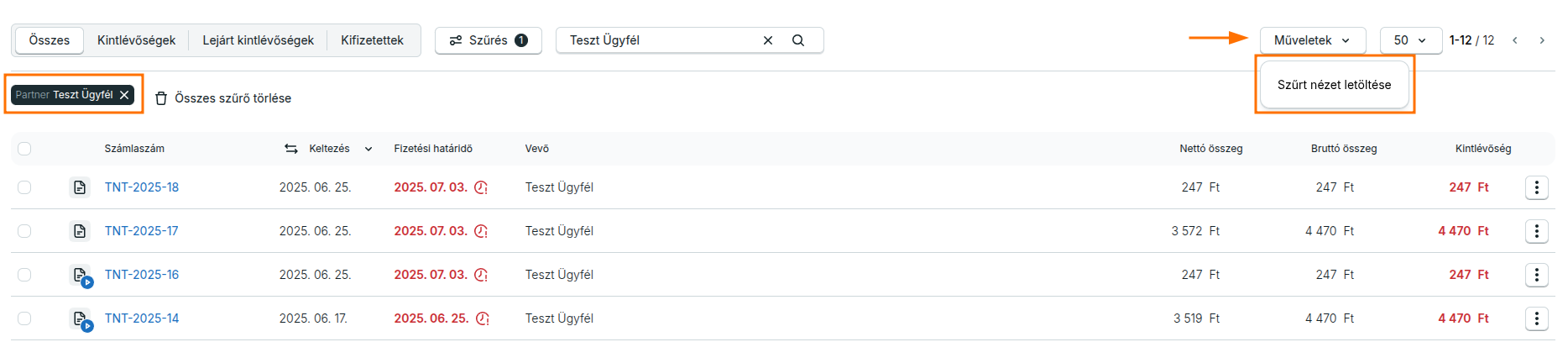Open three-dot menu for TNT-2025-18
Image resolution: width=1568 pixels, height=342 pixels.
pyautogui.click(x=1536, y=187)
